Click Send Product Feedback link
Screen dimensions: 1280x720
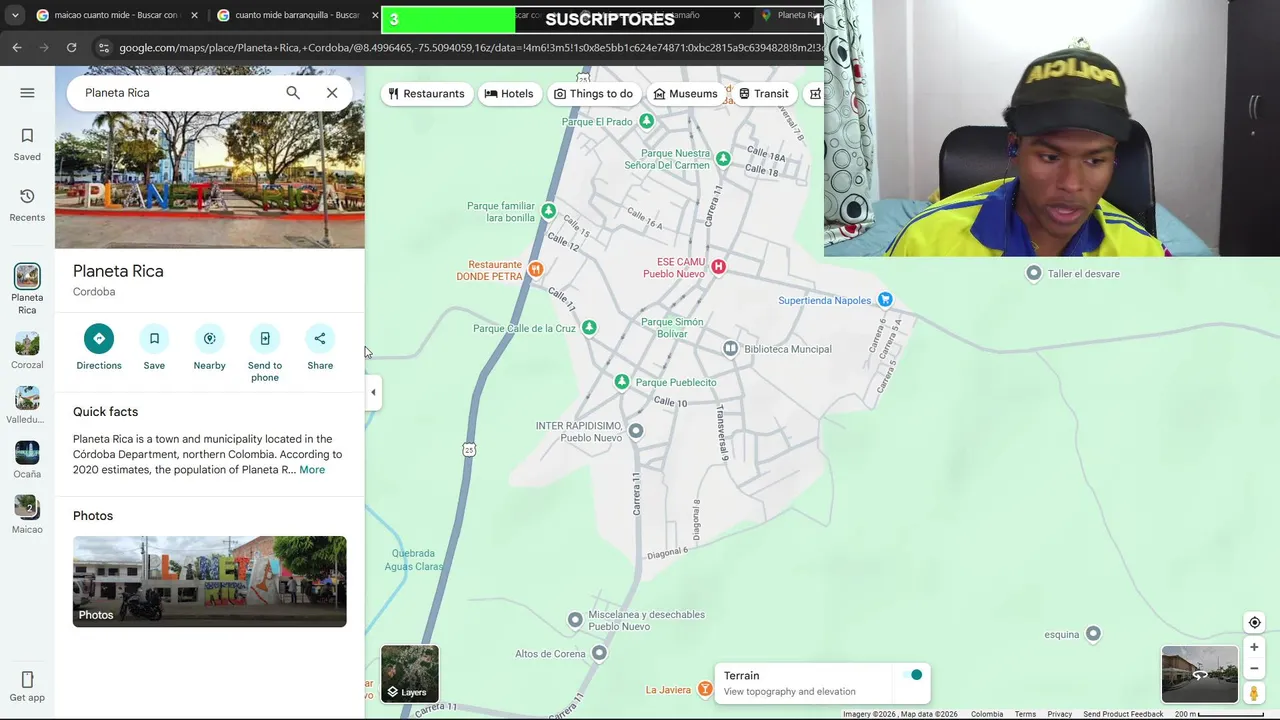tap(1123, 714)
